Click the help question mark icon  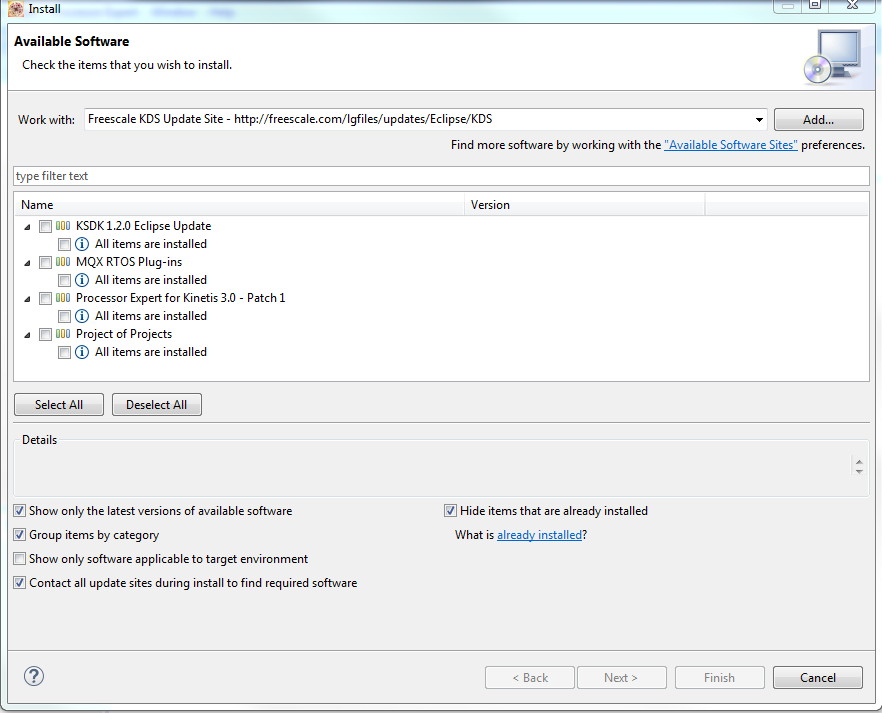point(34,676)
